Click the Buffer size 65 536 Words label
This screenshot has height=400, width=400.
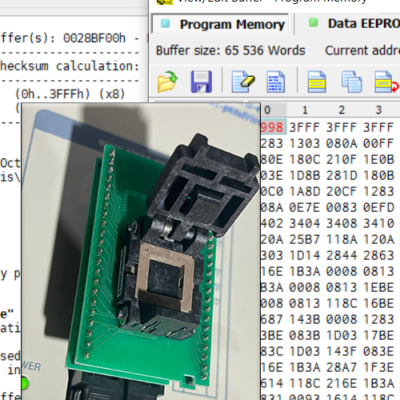[231, 51]
